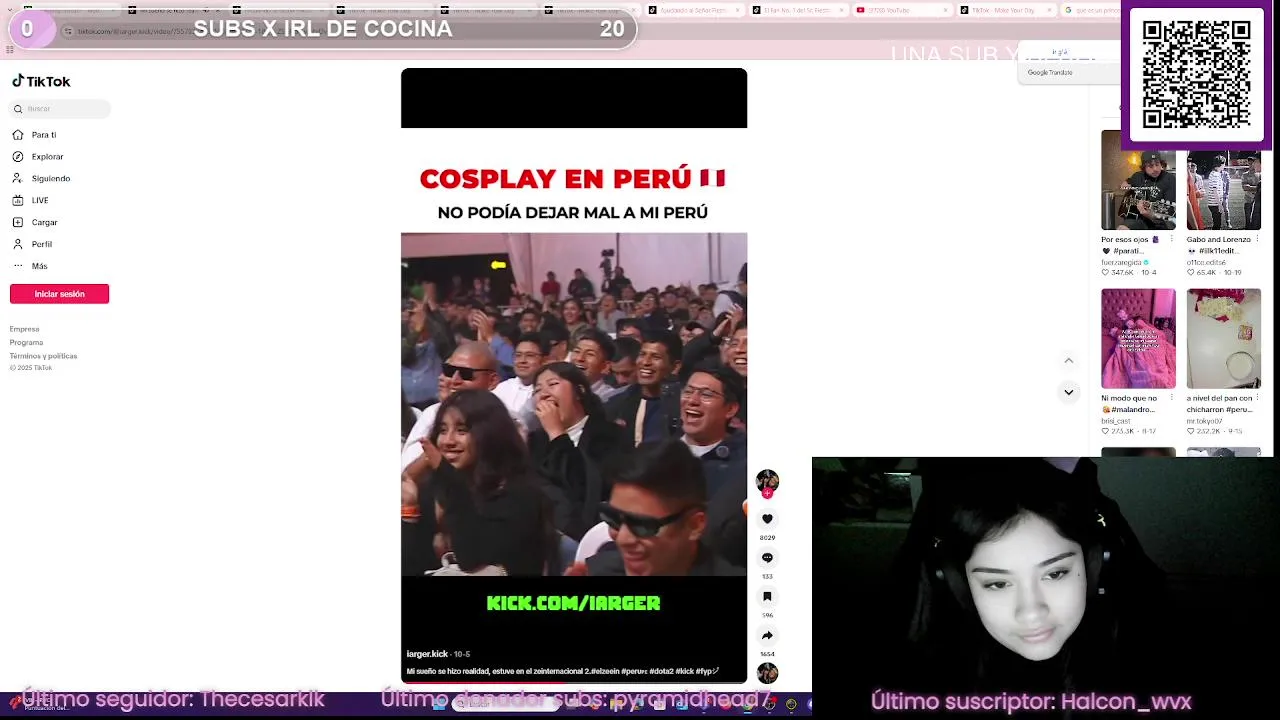Image resolution: width=1280 pixels, height=720 pixels.
Task: Click the #dota2 hashtag in the caption
Action: (x=661, y=671)
